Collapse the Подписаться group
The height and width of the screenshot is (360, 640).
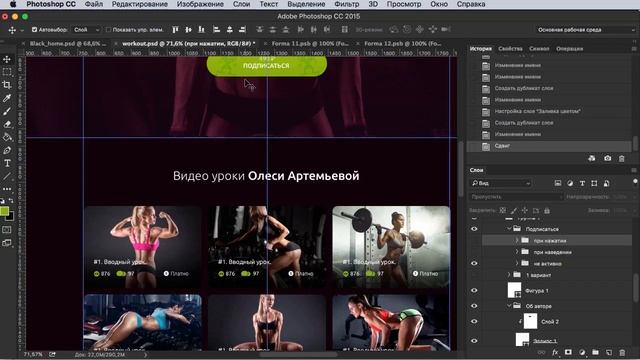pos(509,229)
